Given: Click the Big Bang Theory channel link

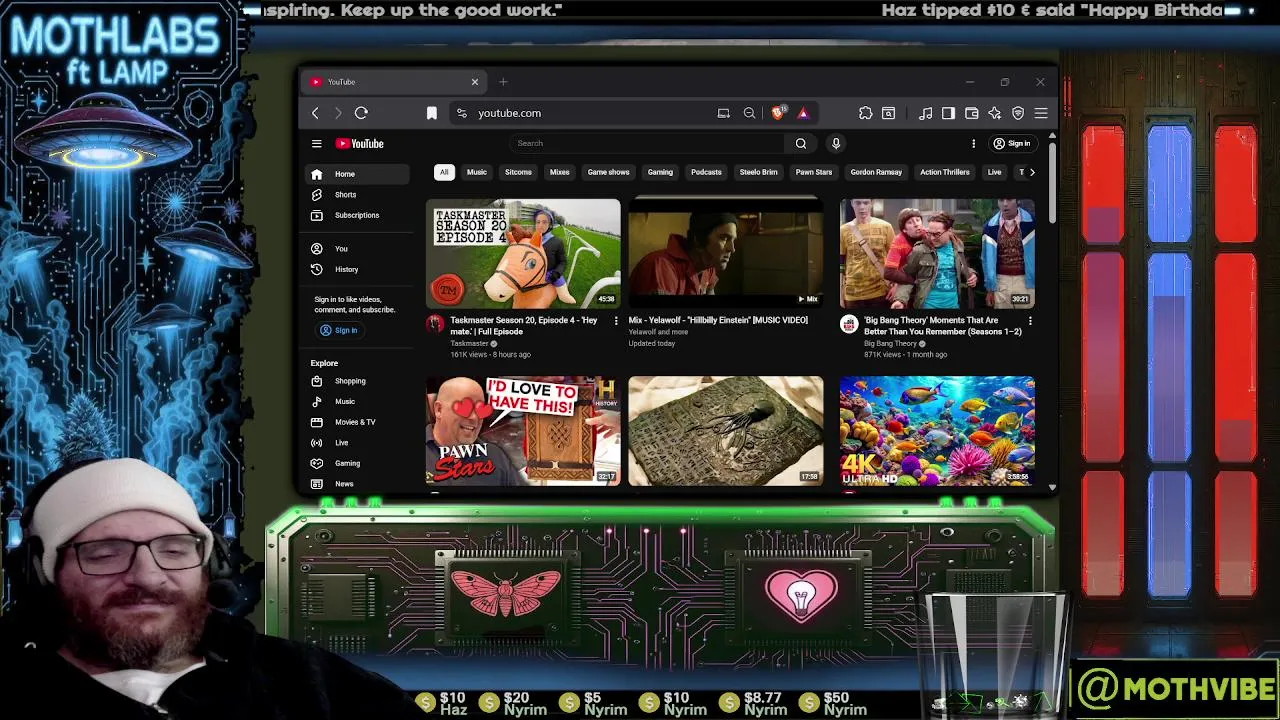Looking at the screenshot, I should pos(890,343).
